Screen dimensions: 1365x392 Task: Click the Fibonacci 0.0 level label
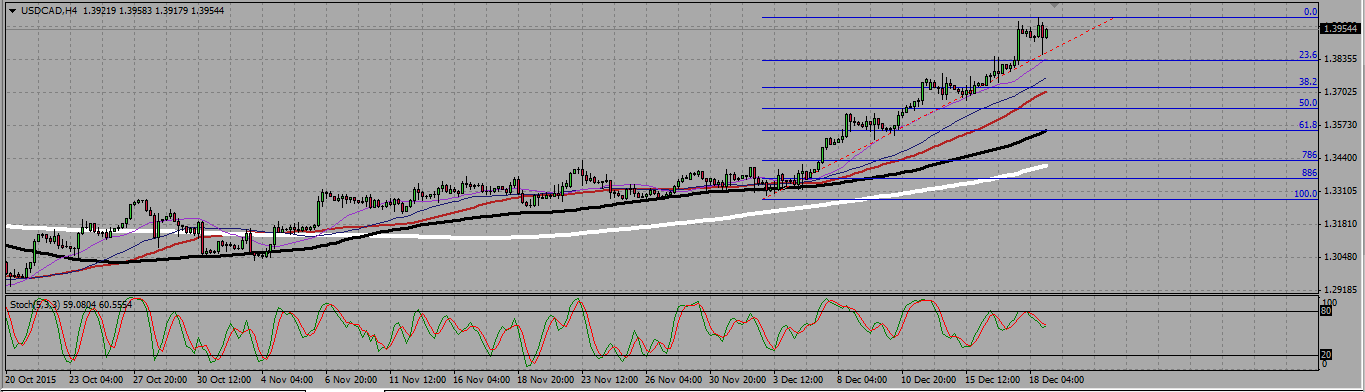1310,12
